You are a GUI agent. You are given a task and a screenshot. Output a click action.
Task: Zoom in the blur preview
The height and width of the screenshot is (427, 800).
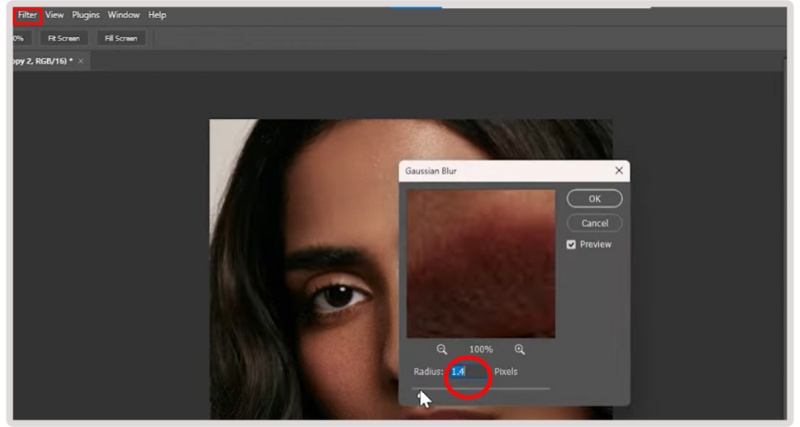(x=519, y=349)
